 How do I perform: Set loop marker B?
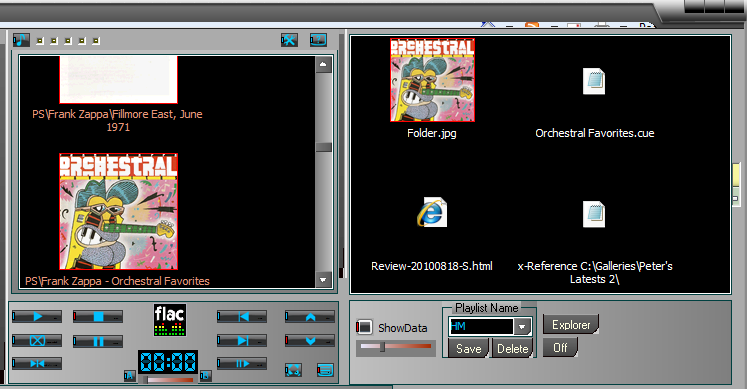[x=205, y=376]
